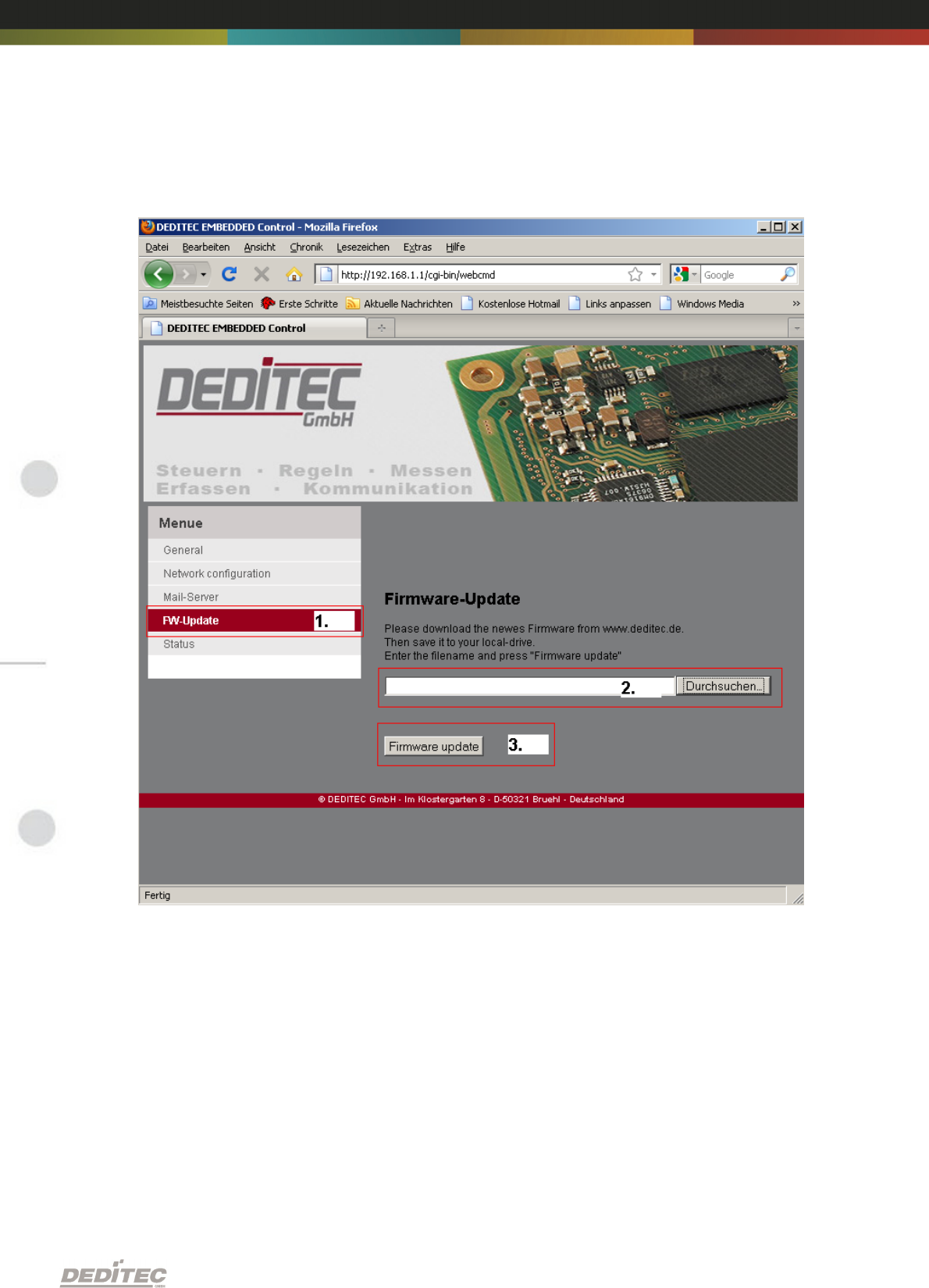Open the Chronik menu
Image resolution: width=929 pixels, height=1288 pixels.
[x=306, y=247]
